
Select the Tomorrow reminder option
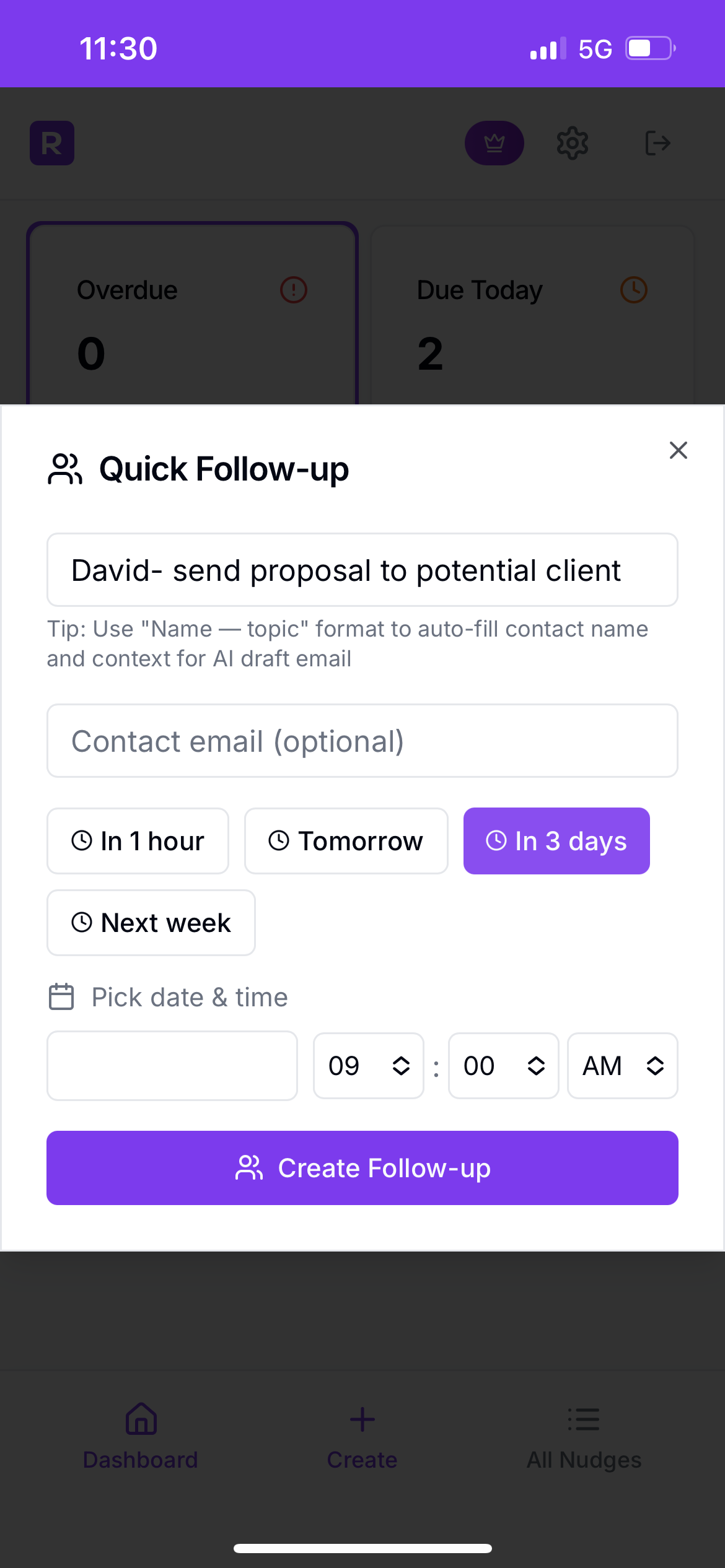pyautogui.click(x=346, y=840)
